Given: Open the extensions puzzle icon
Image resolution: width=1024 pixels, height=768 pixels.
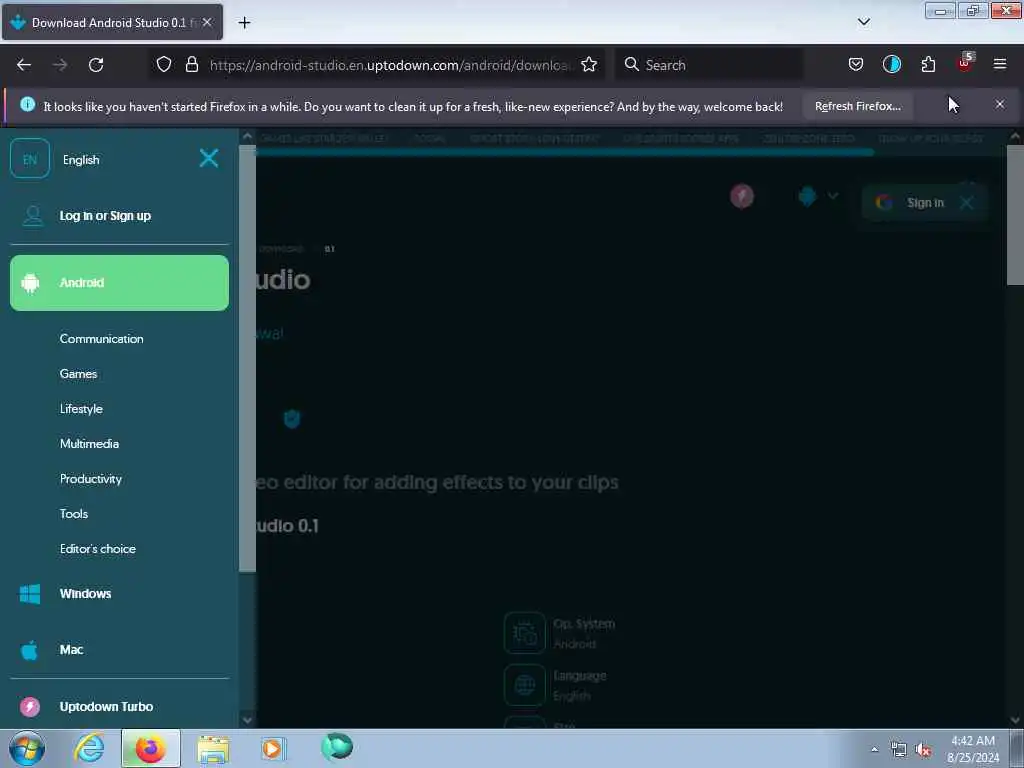Looking at the screenshot, I should point(928,64).
